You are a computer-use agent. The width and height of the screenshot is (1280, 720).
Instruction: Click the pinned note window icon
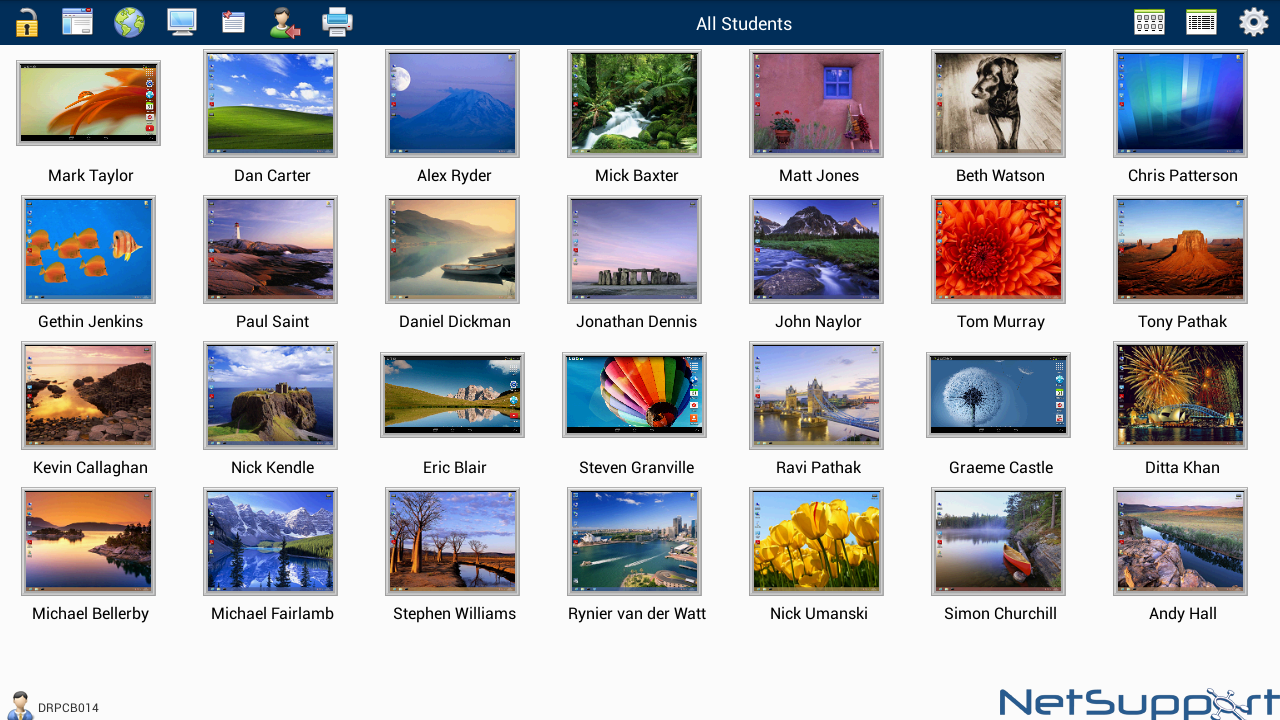tap(233, 22)
